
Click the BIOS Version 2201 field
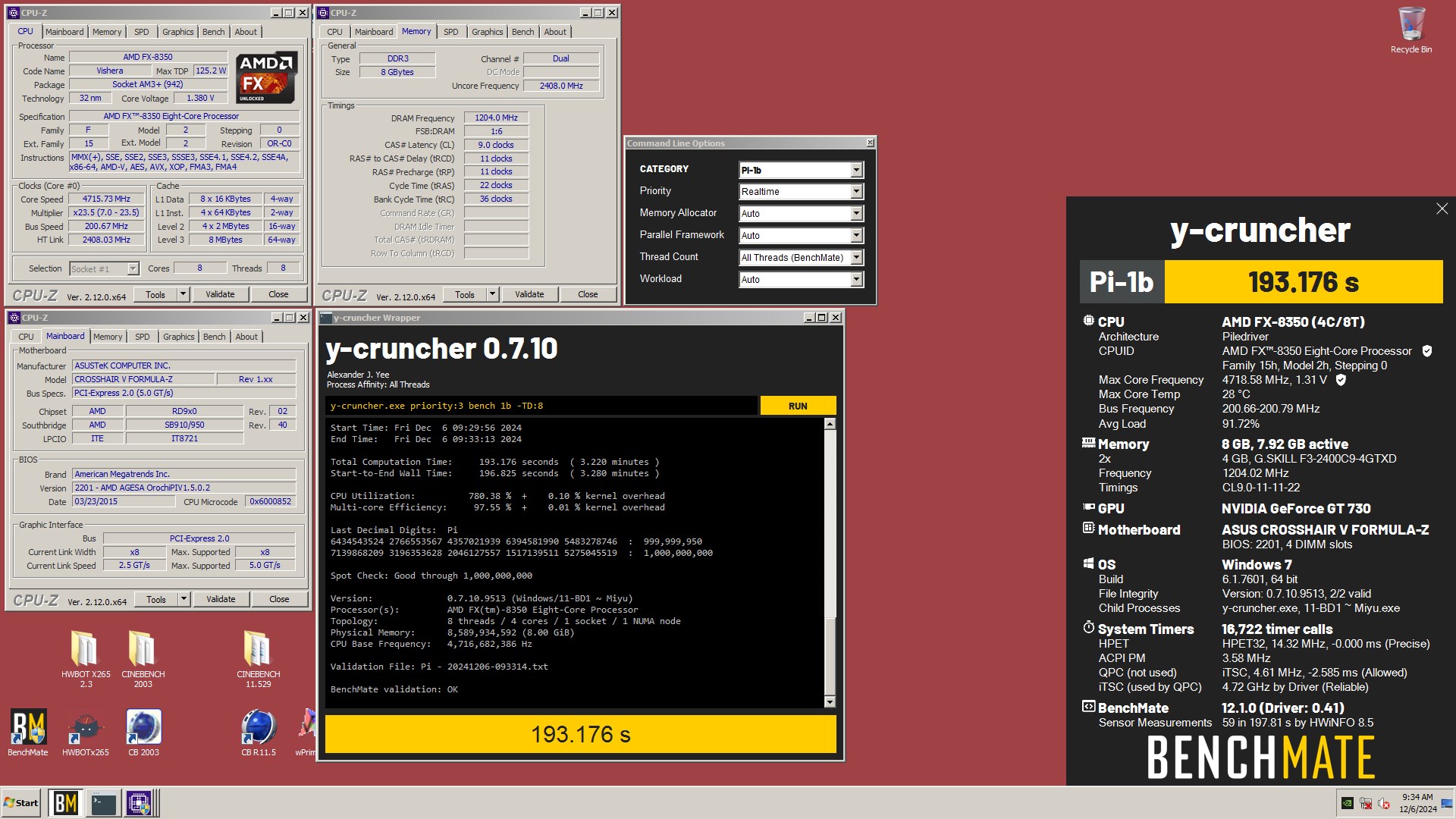[x=184, y=488]
